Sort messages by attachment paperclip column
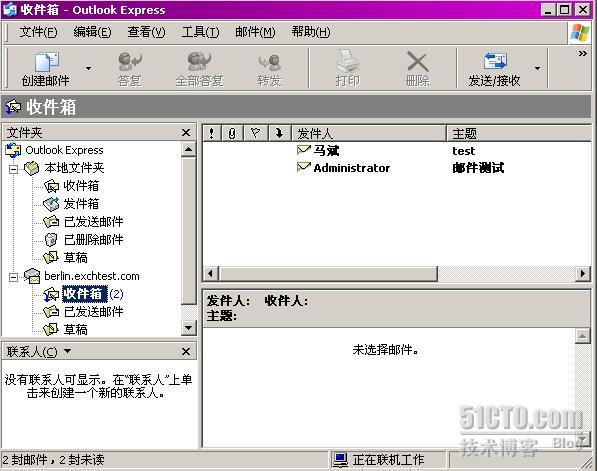The image size is (597, 471). (232, 133)
